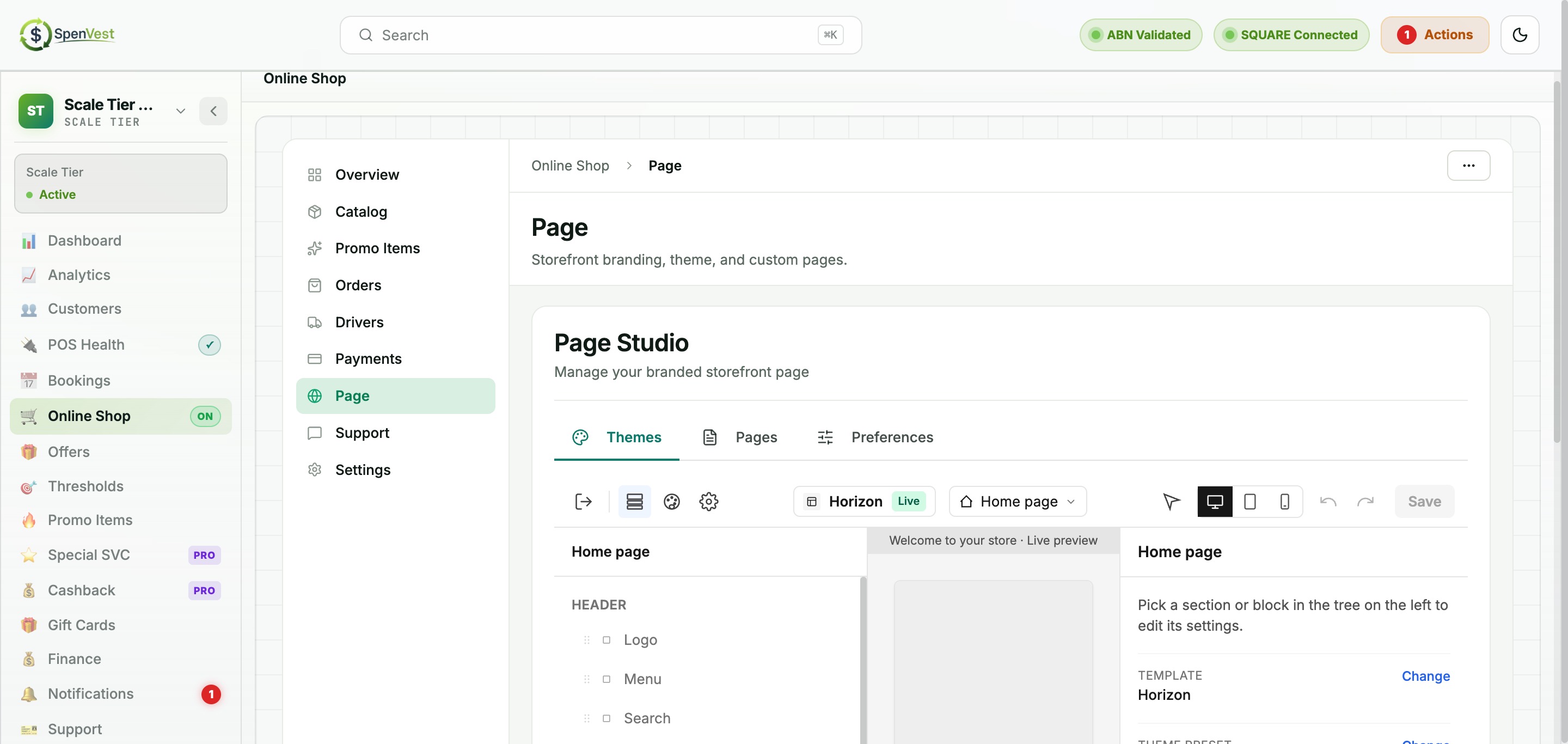Click the Page globe icon
The image size is (1568, 744).
coord(314,396)
